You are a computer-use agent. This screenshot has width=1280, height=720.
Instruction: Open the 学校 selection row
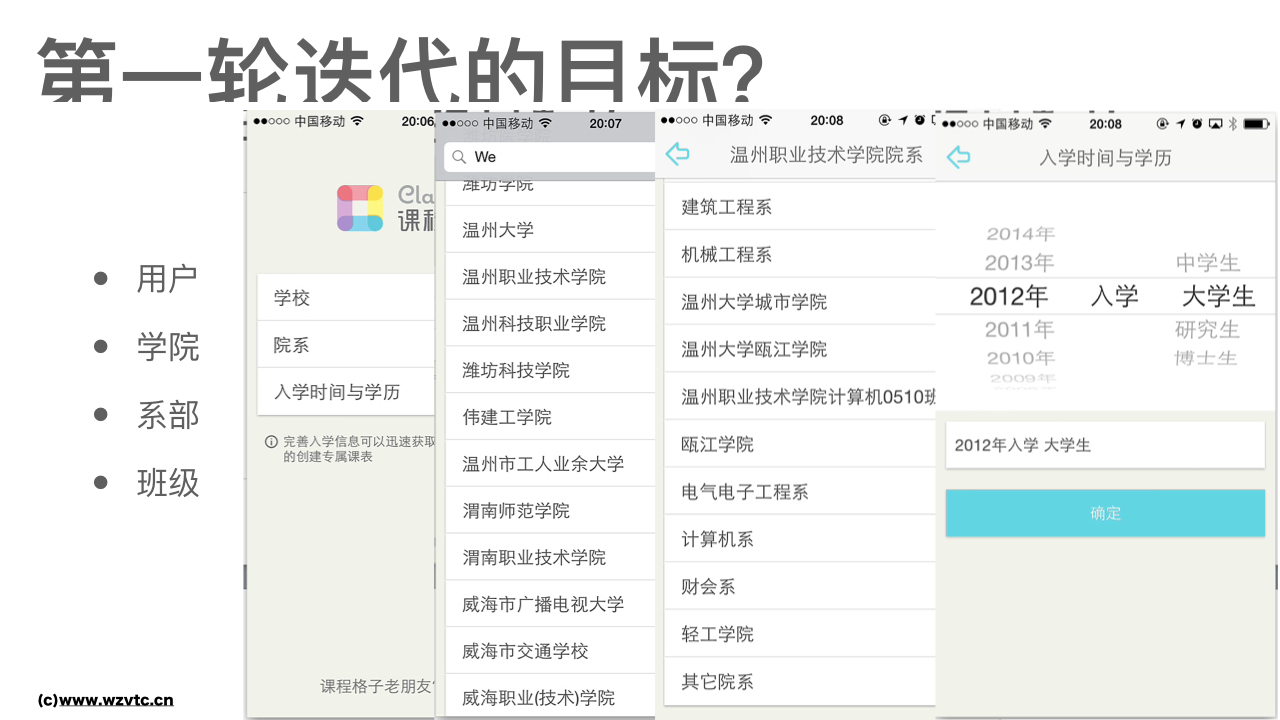click(x=345, y=298)
